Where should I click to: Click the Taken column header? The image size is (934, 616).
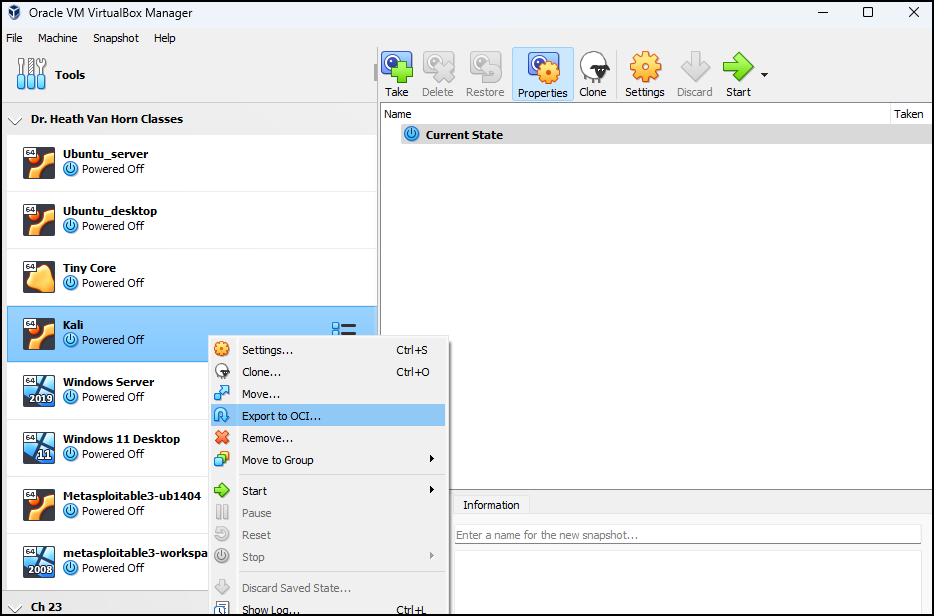click(910, 114)
